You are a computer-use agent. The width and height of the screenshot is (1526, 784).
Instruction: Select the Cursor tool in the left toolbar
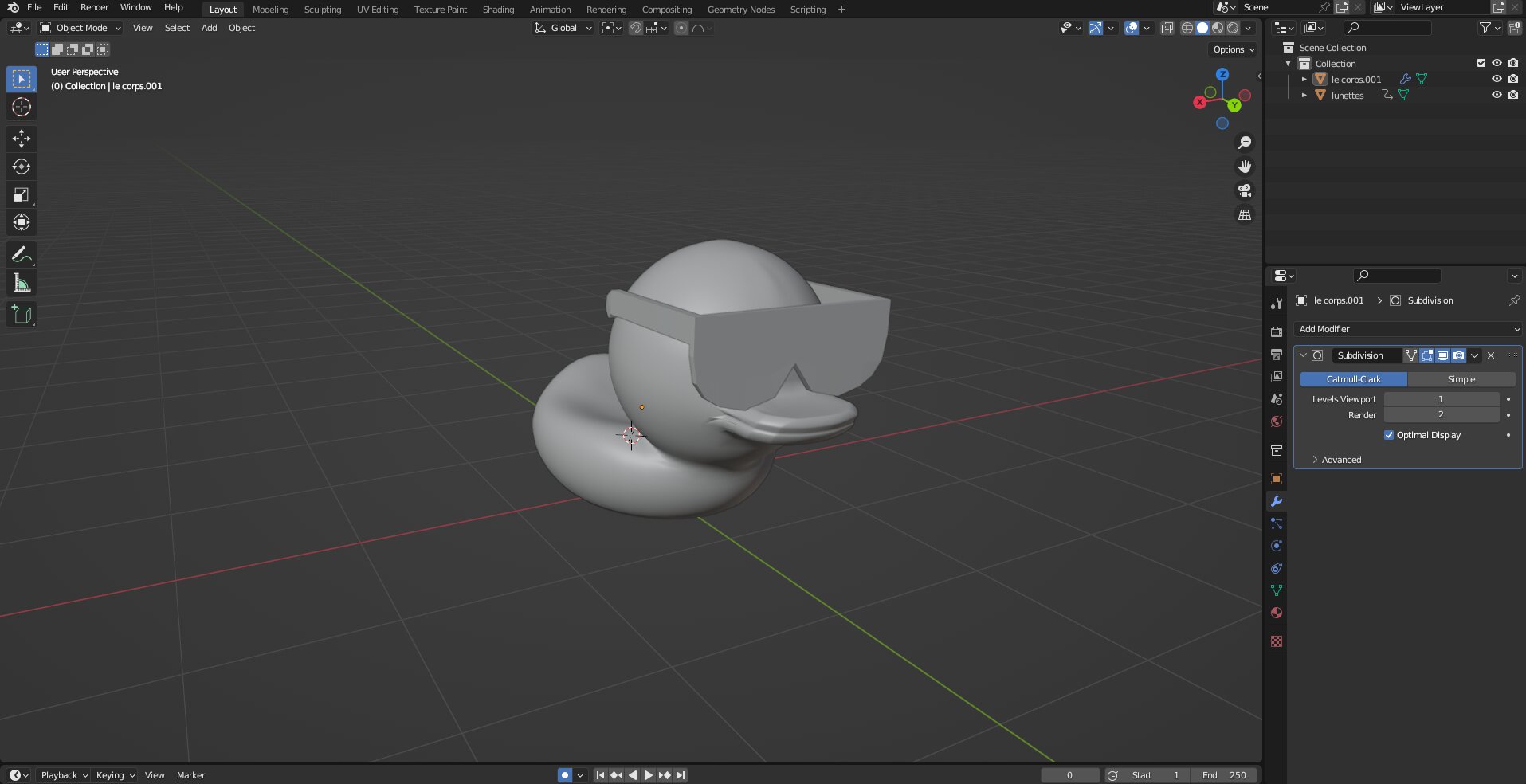coord(22,107)
